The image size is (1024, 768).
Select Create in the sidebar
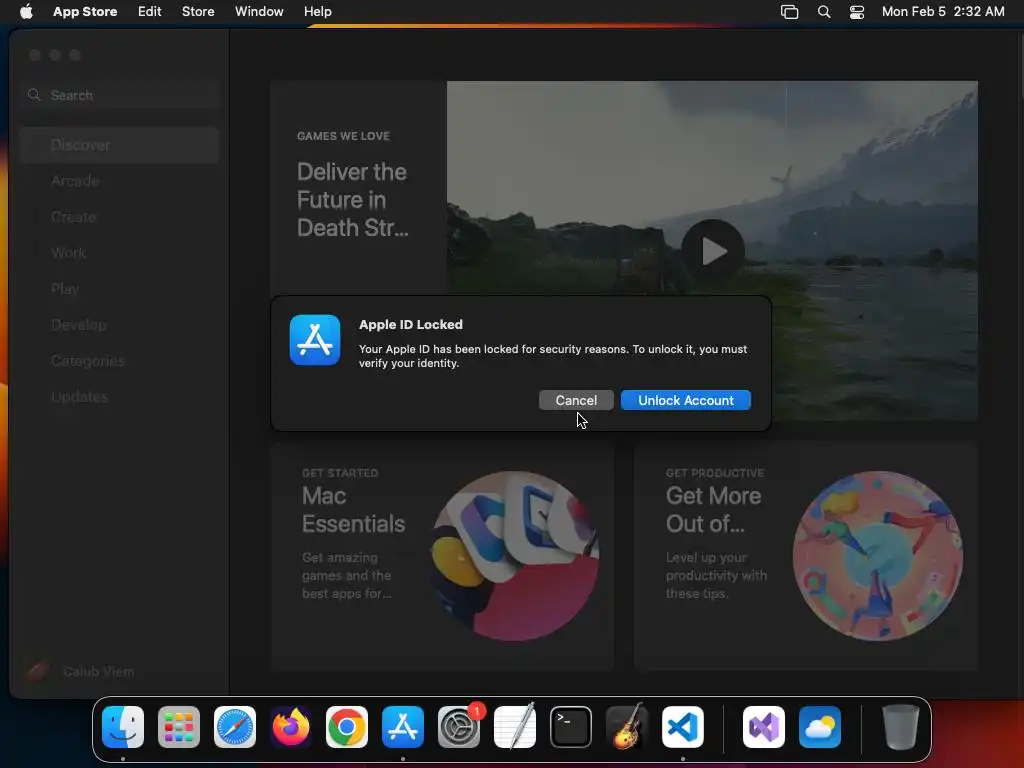coord(120,217)
